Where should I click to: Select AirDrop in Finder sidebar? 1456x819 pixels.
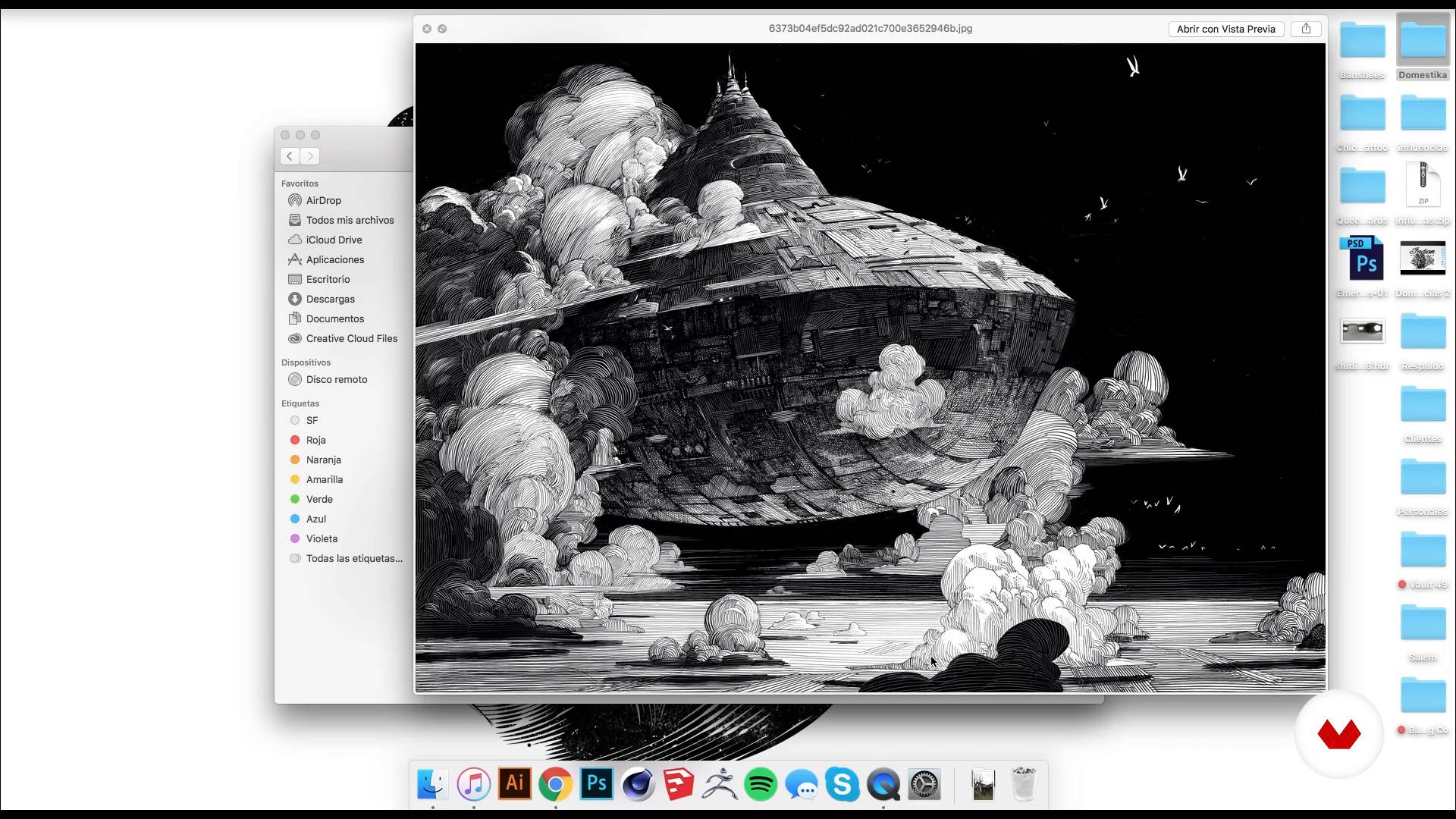(324, 200)
